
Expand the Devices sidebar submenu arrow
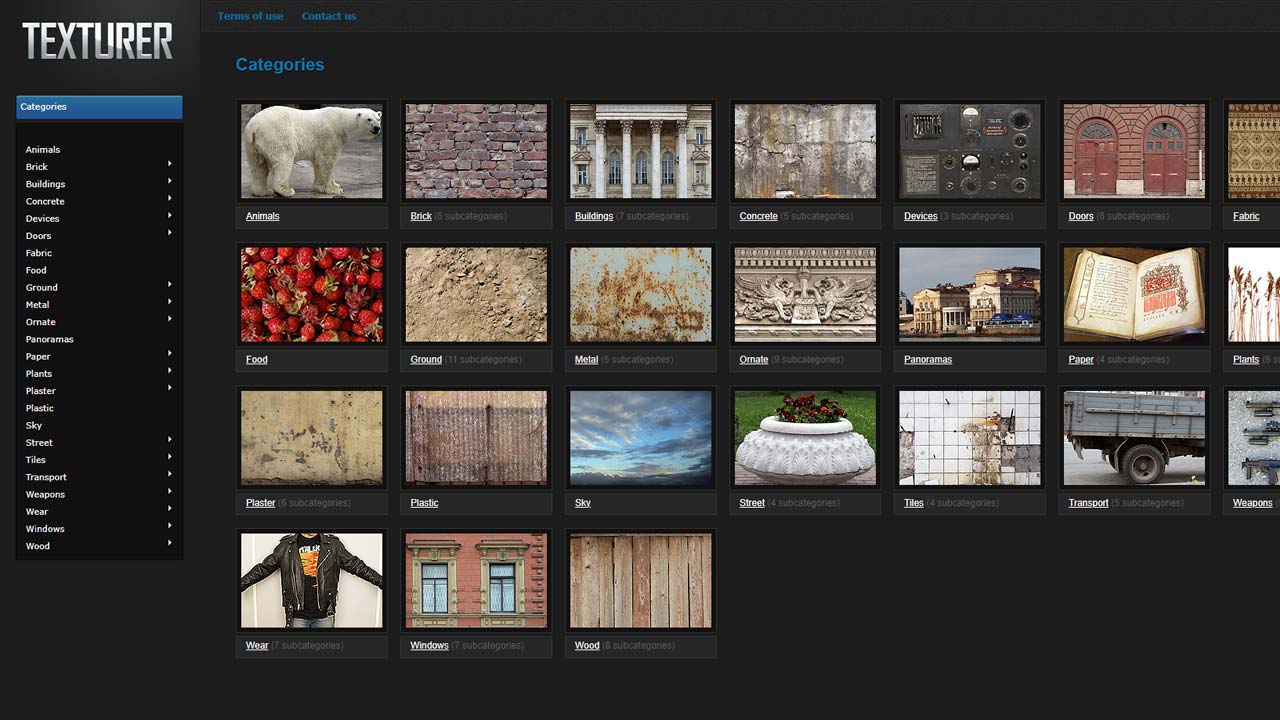pos(170,215)
